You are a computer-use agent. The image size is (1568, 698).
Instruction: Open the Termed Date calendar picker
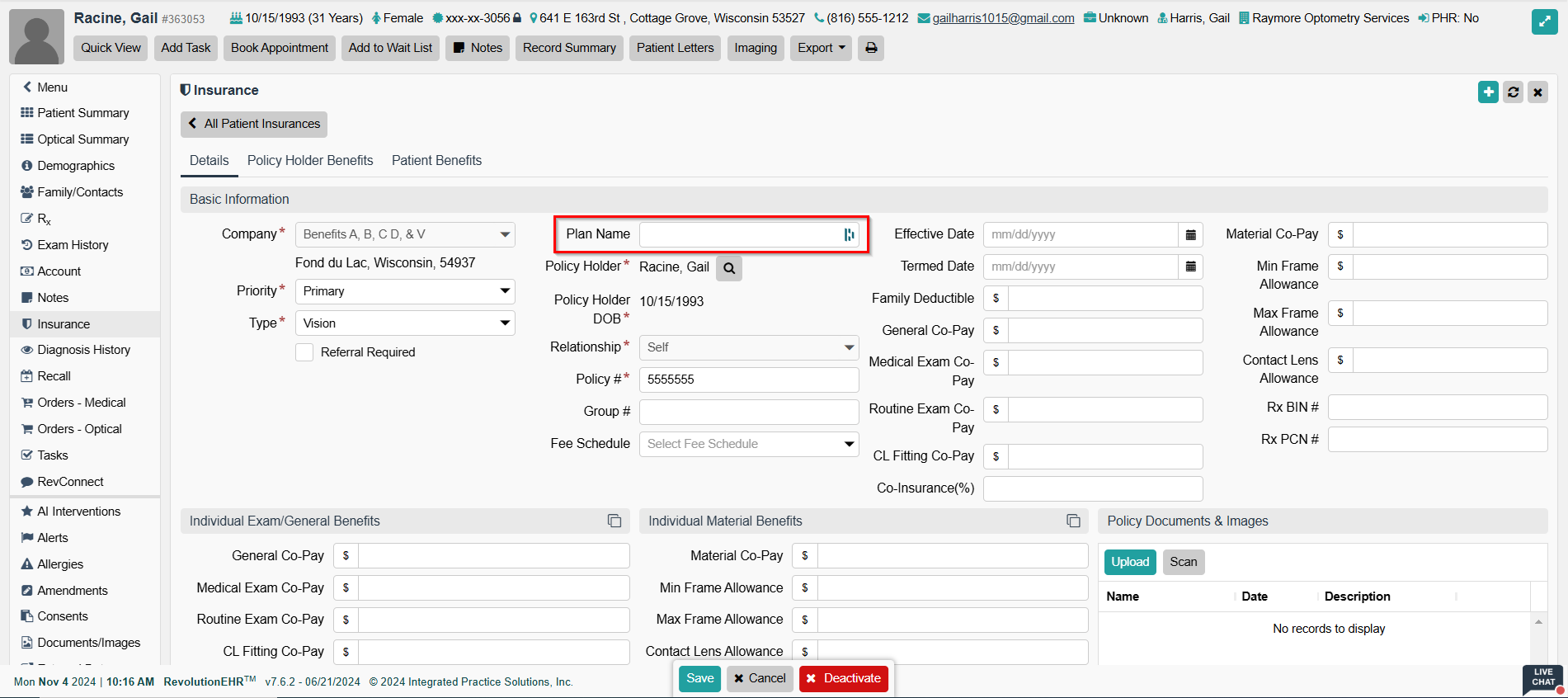pos(1190,266)
